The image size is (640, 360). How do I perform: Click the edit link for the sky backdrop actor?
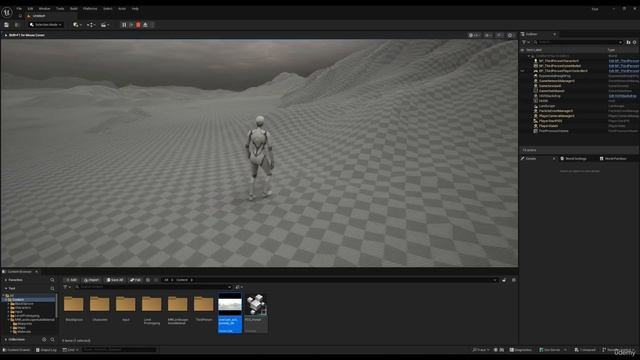tap(622, 96)
